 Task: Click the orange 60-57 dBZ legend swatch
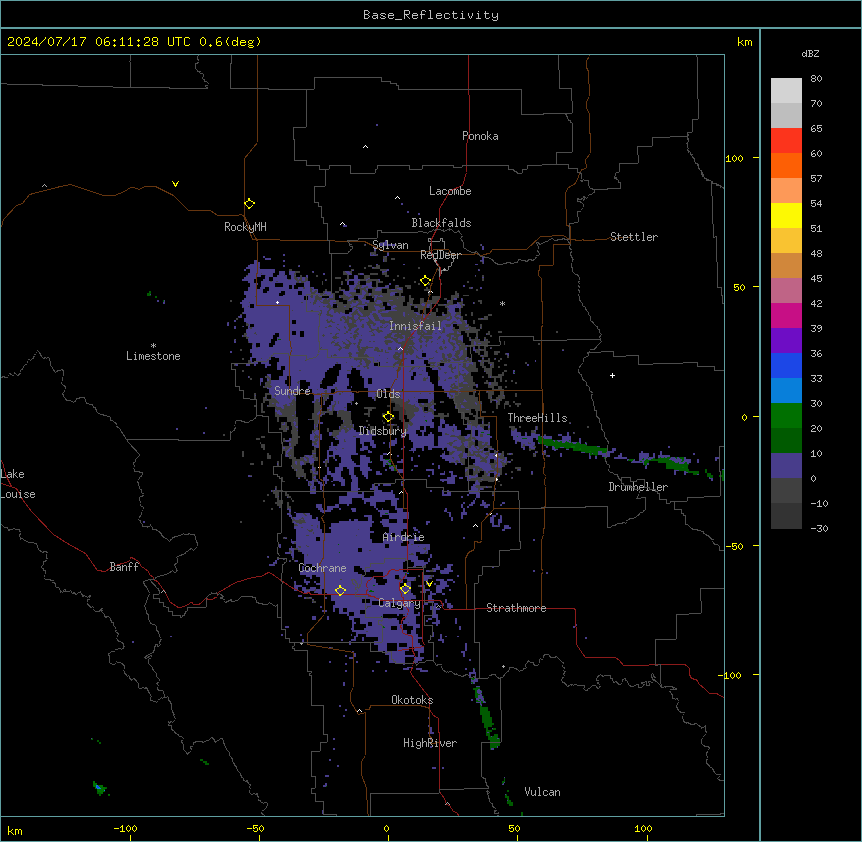pyautogui.click(x=786, y=165)
